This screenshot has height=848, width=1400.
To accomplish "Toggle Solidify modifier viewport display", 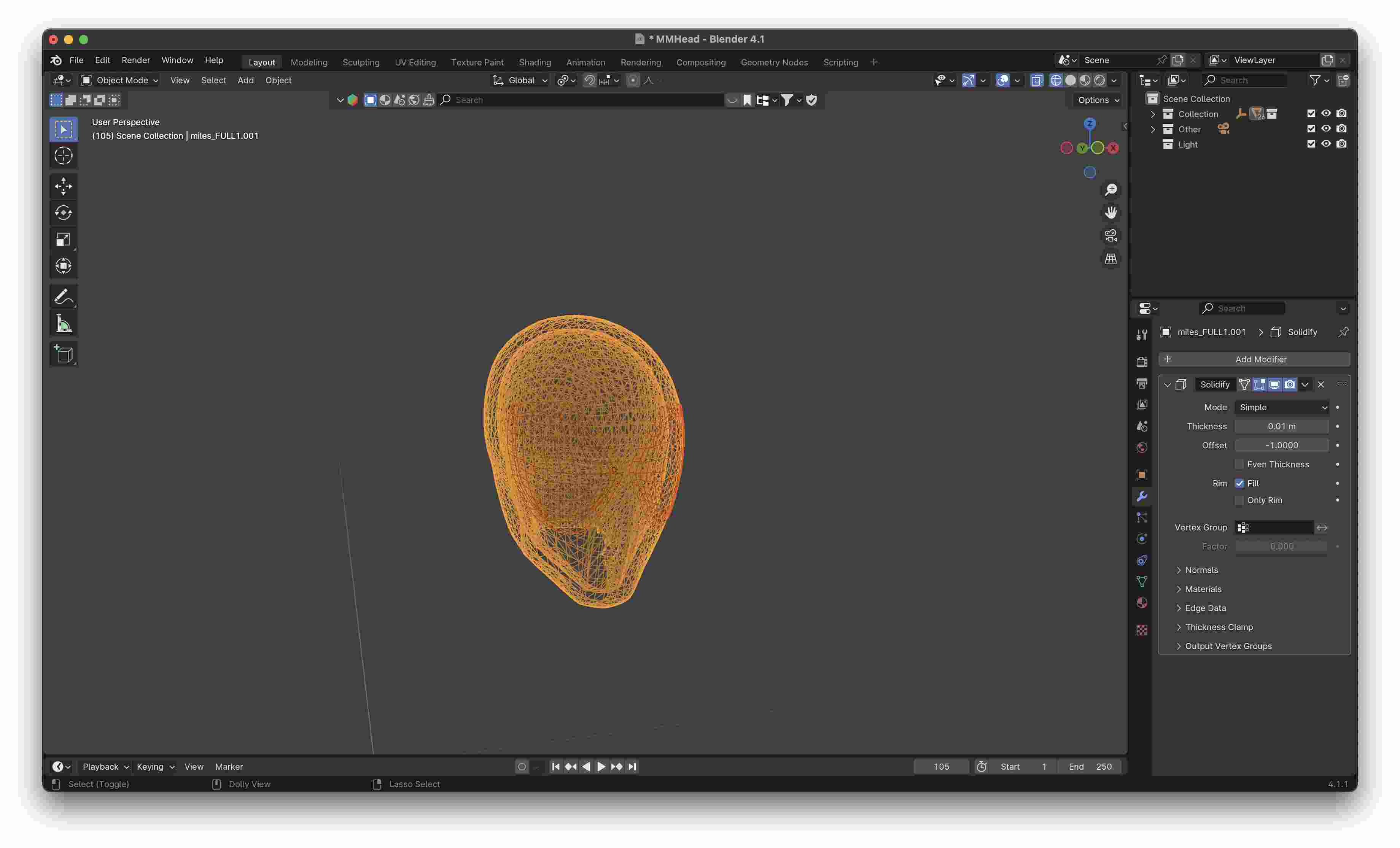I will 1274,384.
